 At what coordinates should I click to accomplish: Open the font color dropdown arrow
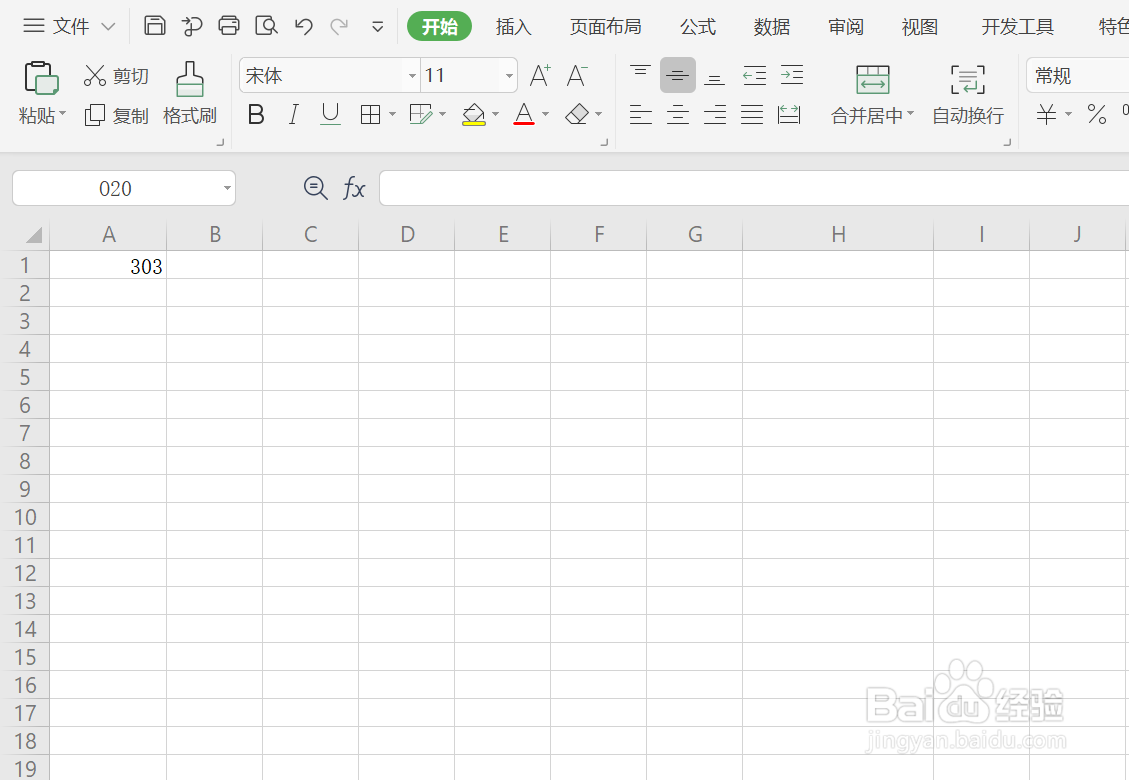tap(546, 115)
